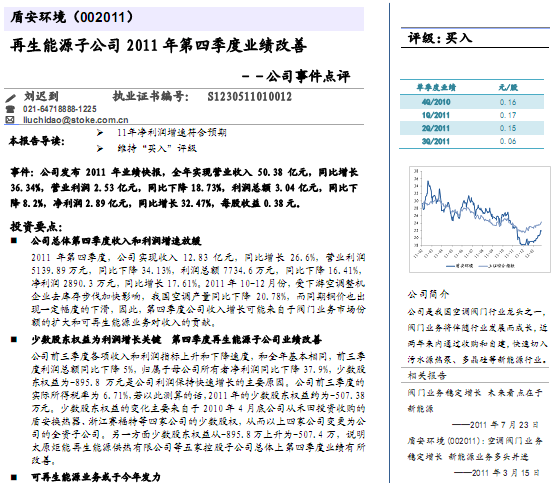Click the rating text 评级：买入

(x=440, y=38)
